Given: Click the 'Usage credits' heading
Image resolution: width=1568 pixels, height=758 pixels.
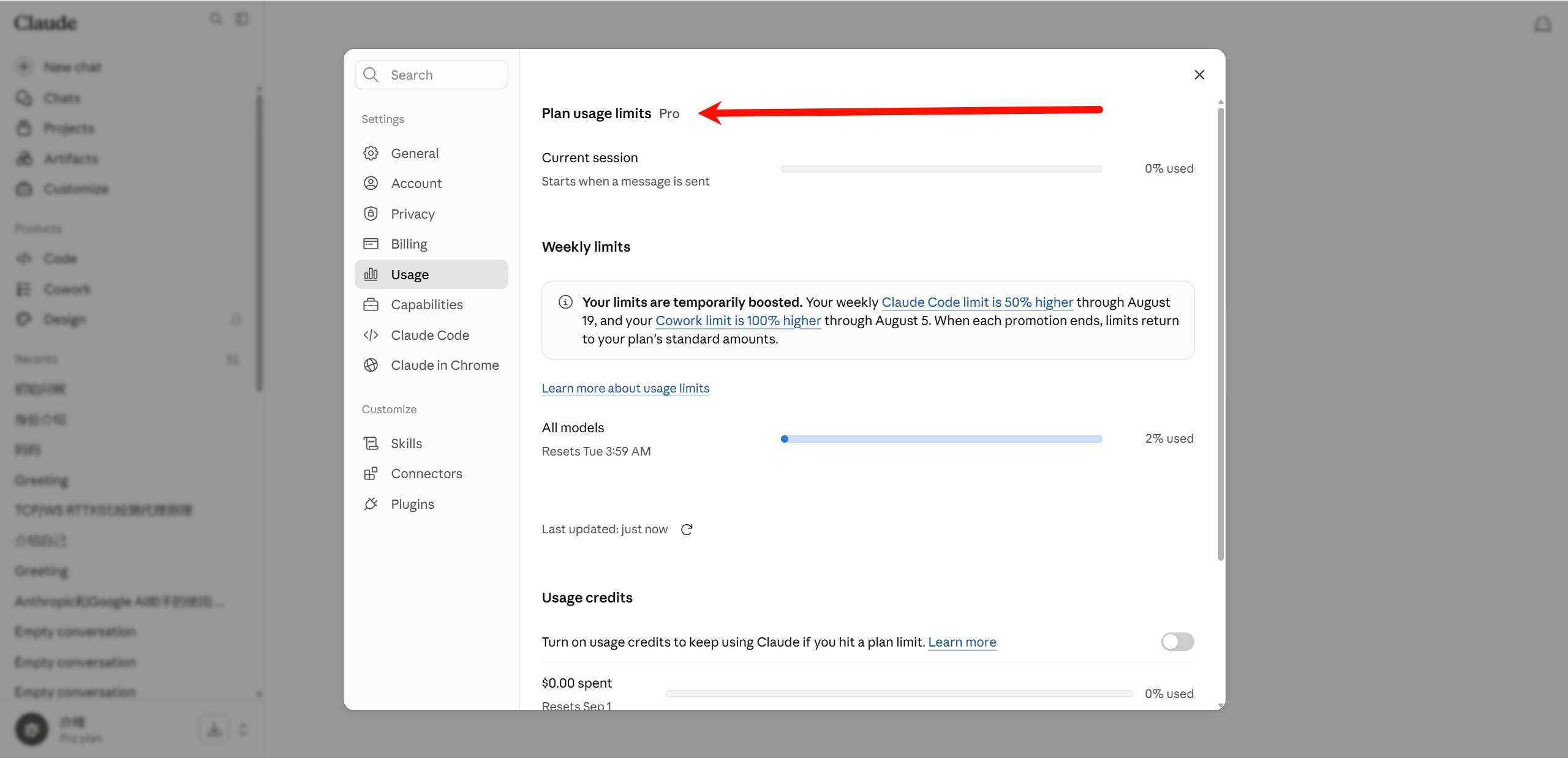Looking at the screenshot, I should 587,598.
